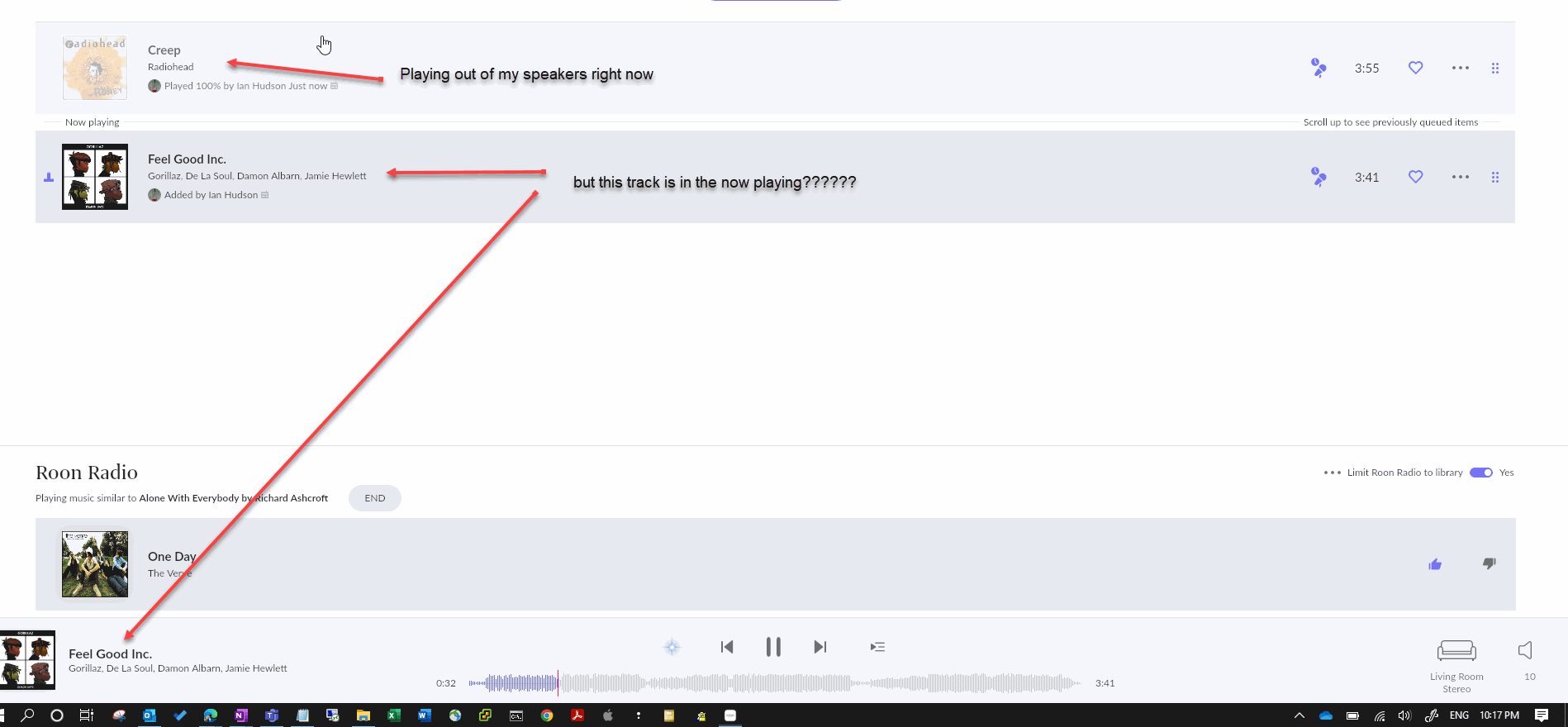Viewport: 1568px width, 727px height.
Task: Open Microsoft Edge from the taskbar
Action: tap(211, 715)
